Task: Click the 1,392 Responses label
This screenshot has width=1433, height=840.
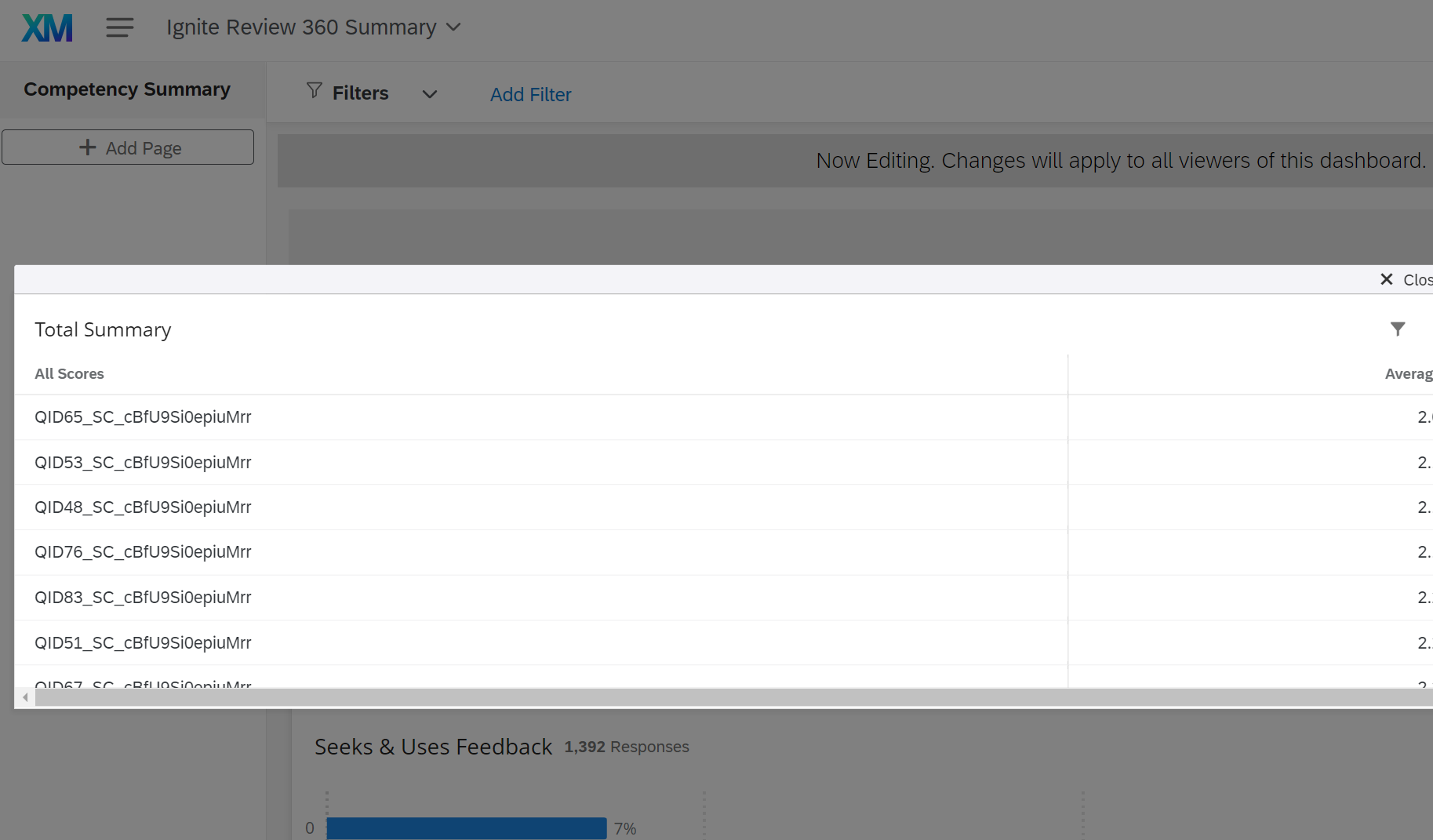Action: 627,747
